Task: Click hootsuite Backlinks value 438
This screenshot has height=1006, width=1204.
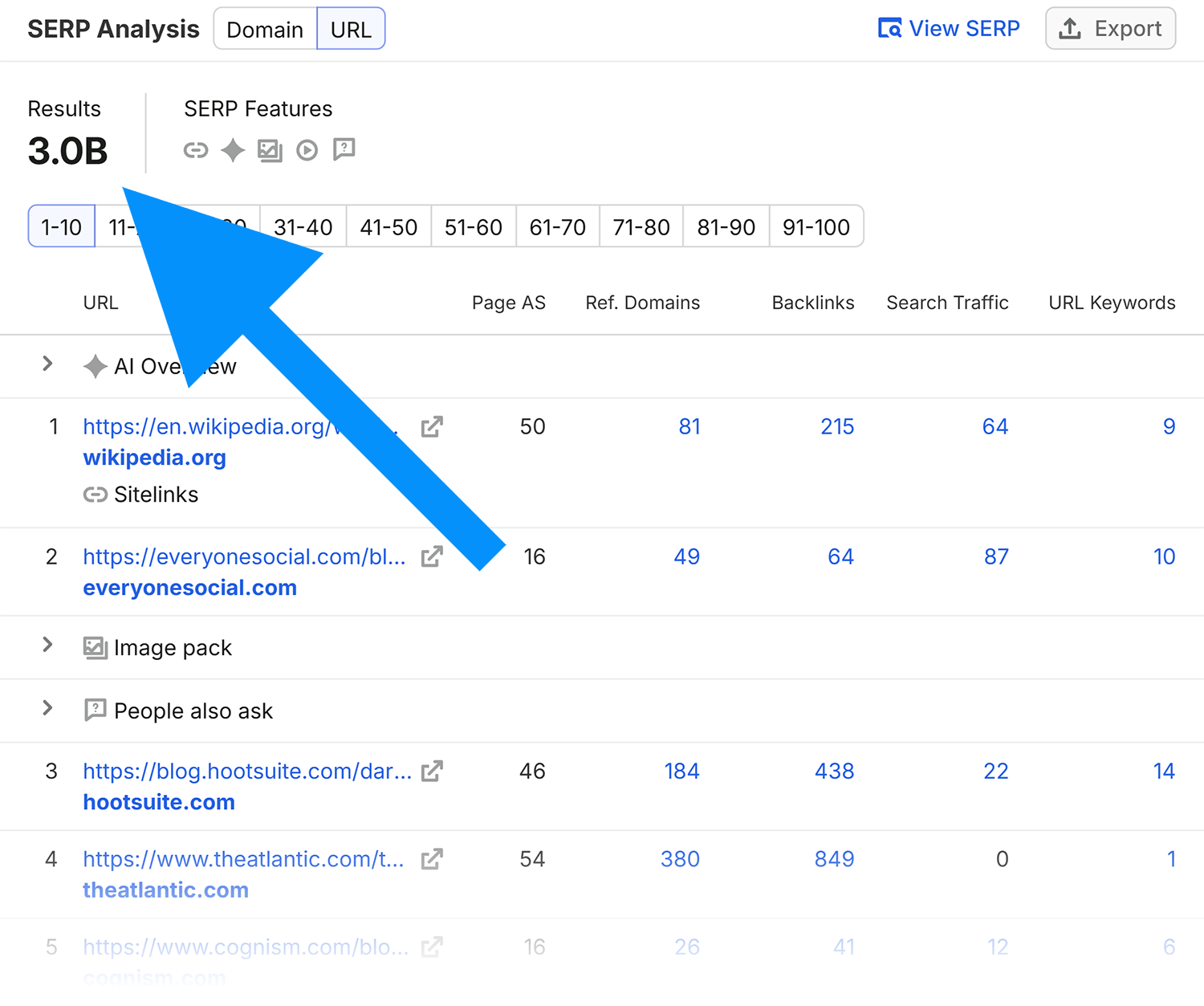Action: [835, 771]
